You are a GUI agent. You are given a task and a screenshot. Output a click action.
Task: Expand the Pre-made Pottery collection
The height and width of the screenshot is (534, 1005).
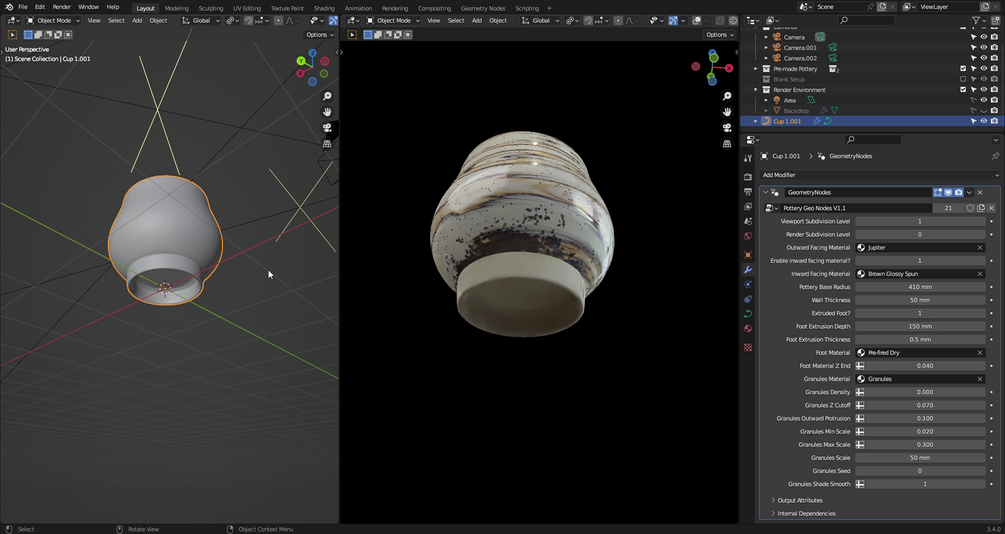pos(756,69)
